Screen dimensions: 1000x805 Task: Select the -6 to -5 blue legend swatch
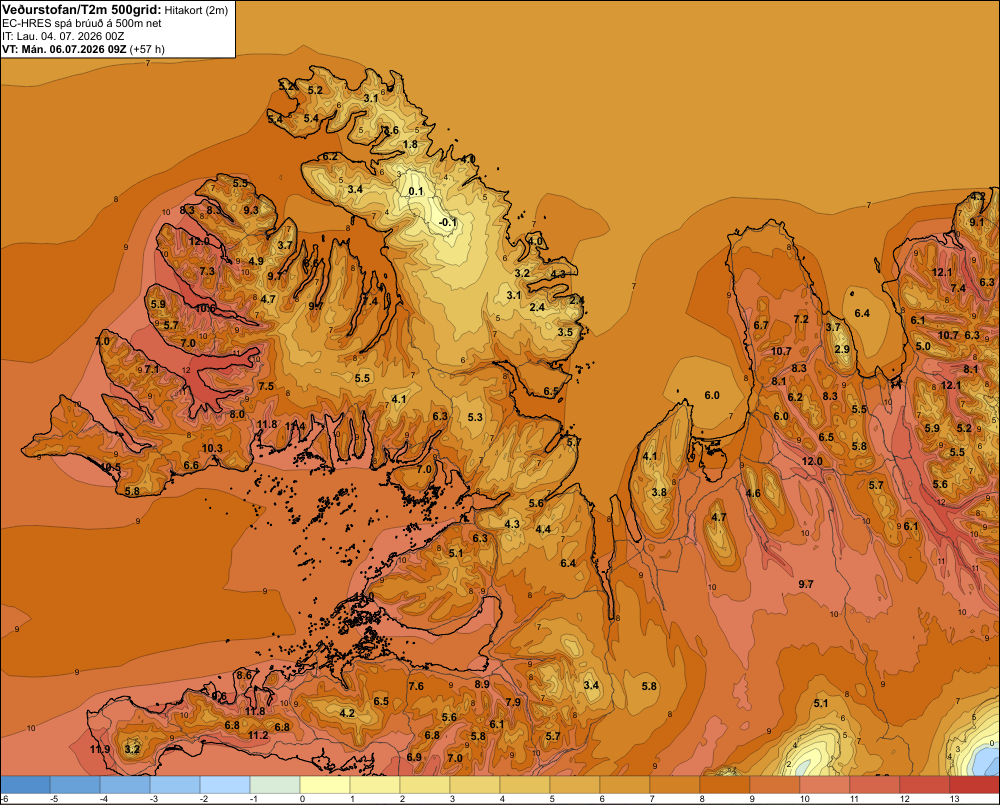(25, 784)
